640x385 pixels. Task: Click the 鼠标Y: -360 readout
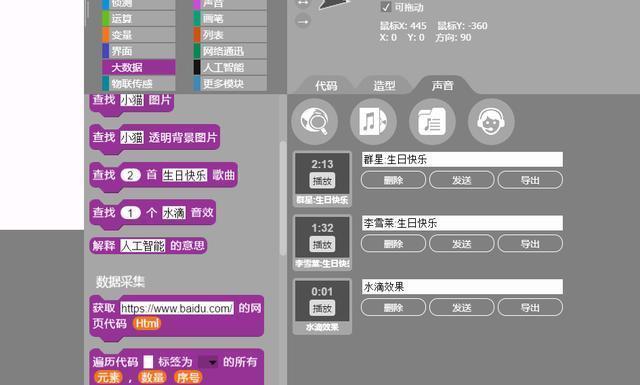[x=462, y=26]
